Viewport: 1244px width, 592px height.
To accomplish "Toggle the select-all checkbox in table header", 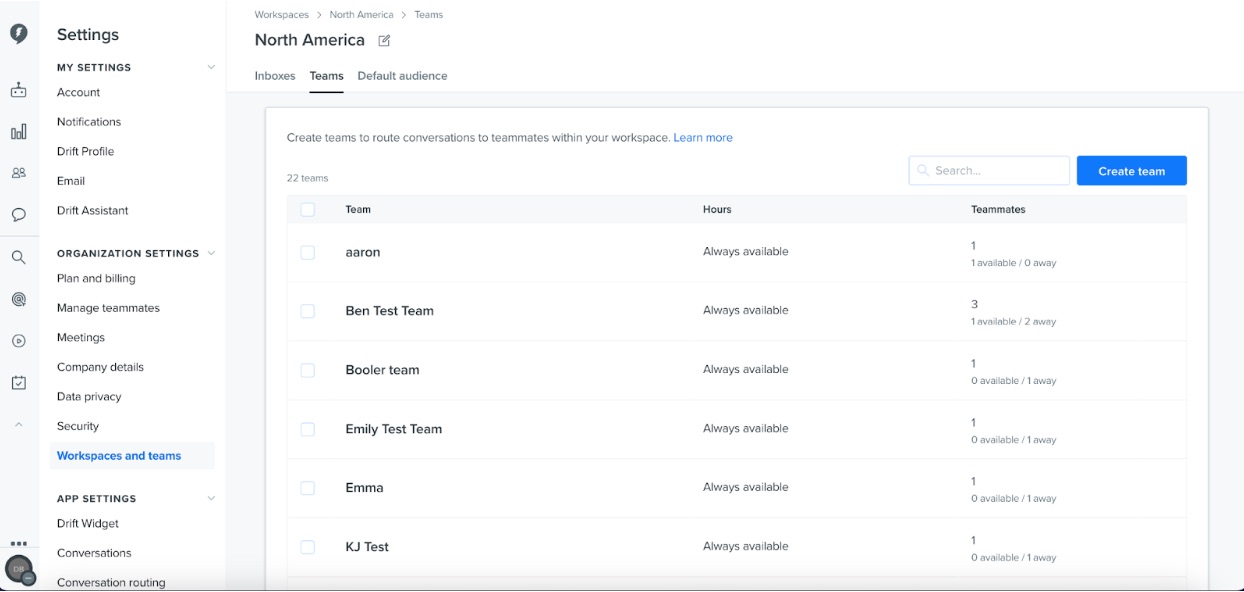I will coord(308,210).
